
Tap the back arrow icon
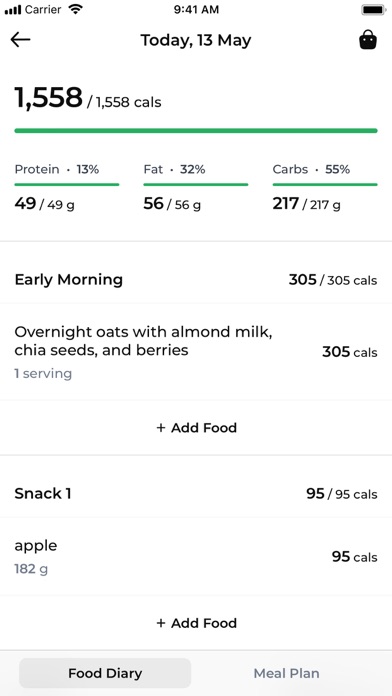[x=20, y=40]
